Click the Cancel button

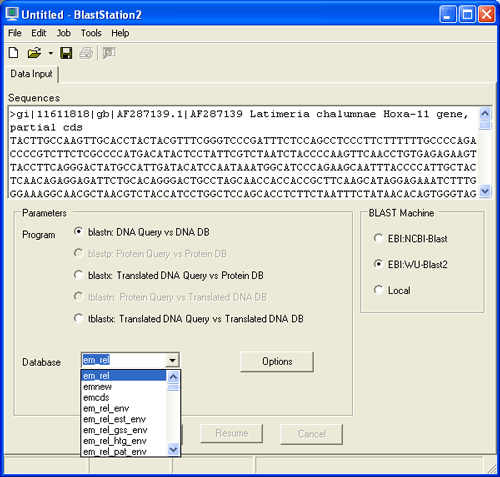[x=312, y=434]
